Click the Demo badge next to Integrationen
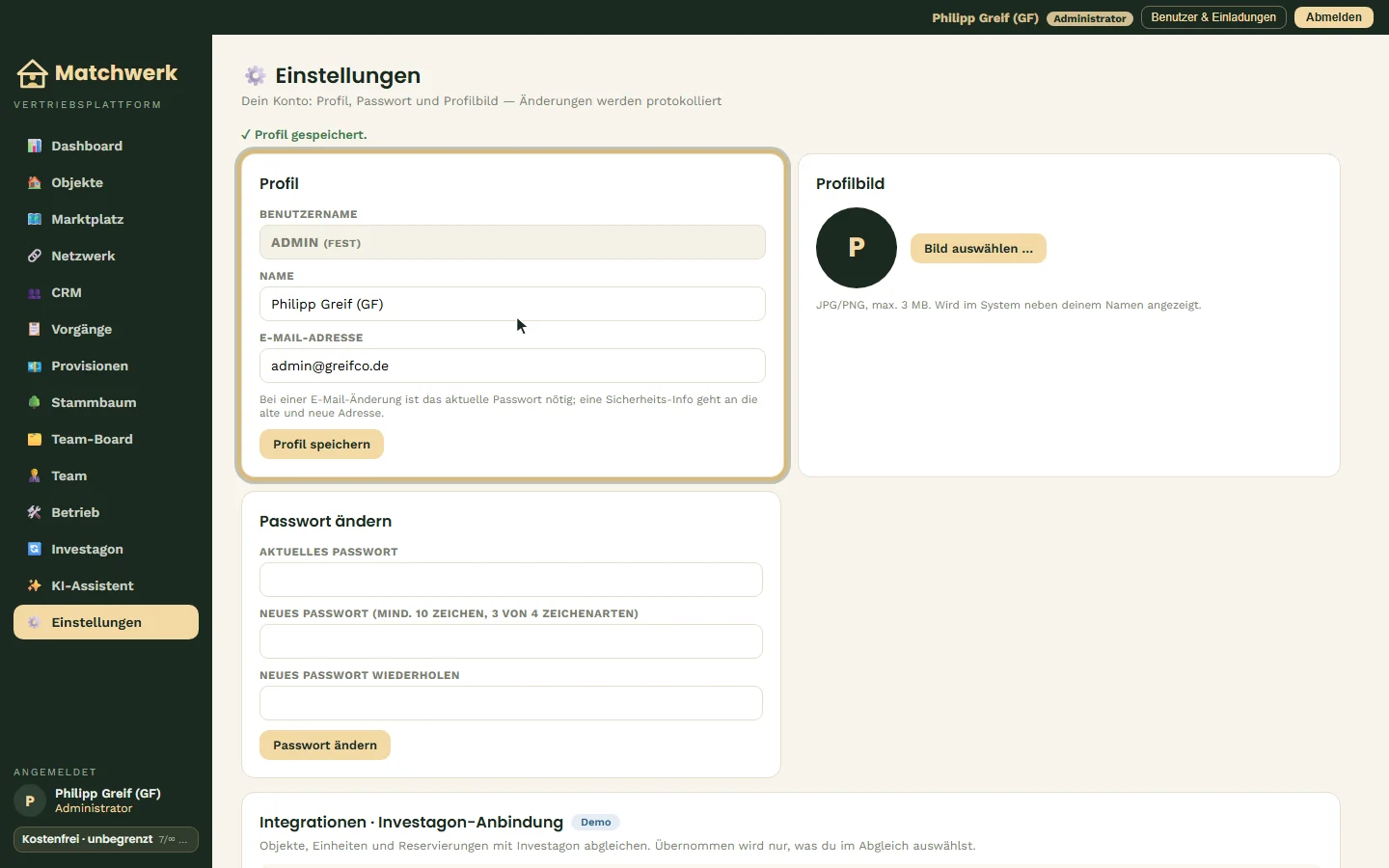This screenshot has width=1389, height=868. [x=595, y=823]
